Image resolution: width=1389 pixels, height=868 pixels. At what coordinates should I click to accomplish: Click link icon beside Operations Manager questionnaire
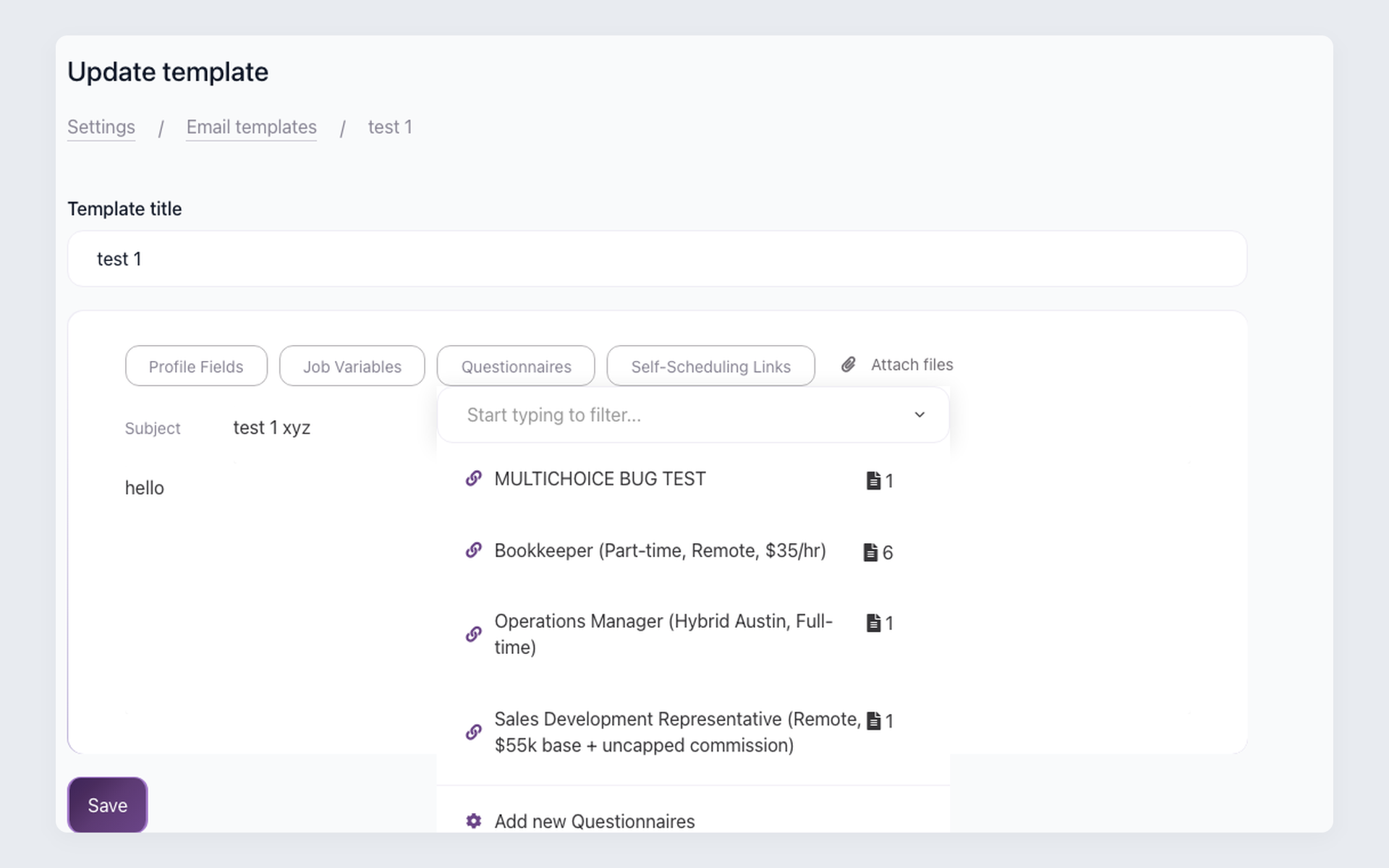[x=474, y=634]
